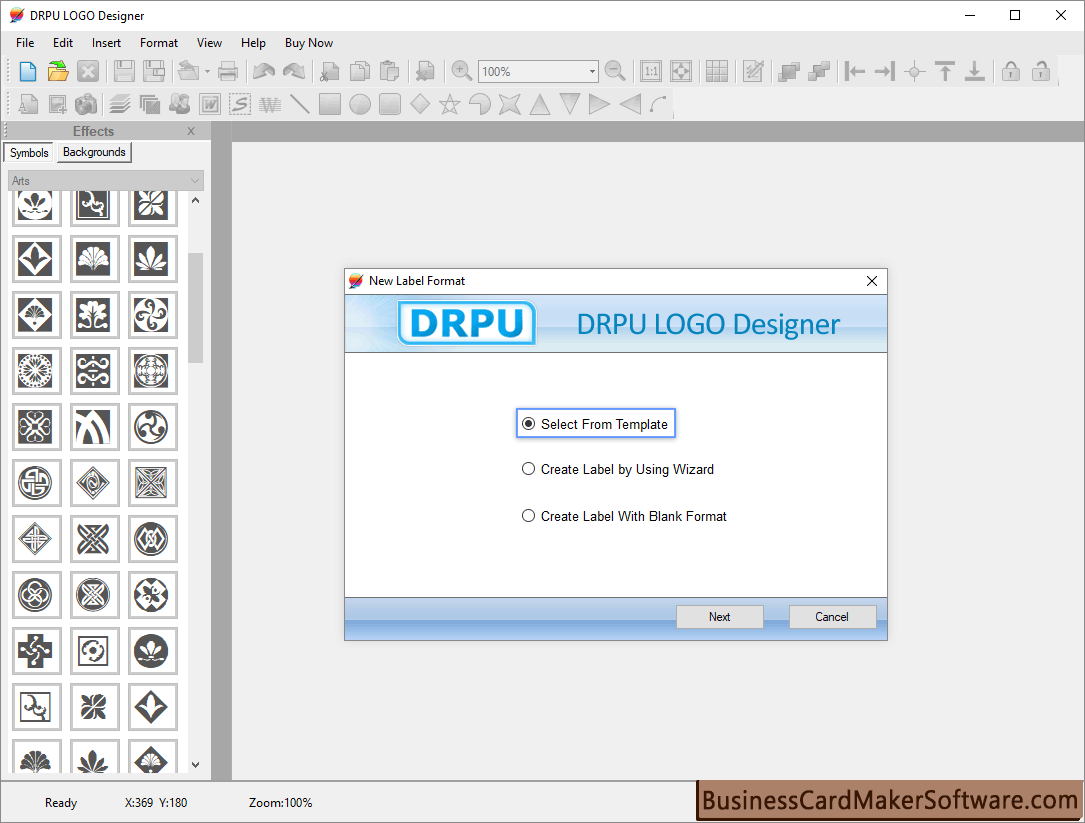The height and width of the screenshot is (823, 1085).
Task: Click the center alignment crosshair icon
Action: click(915, 71)
